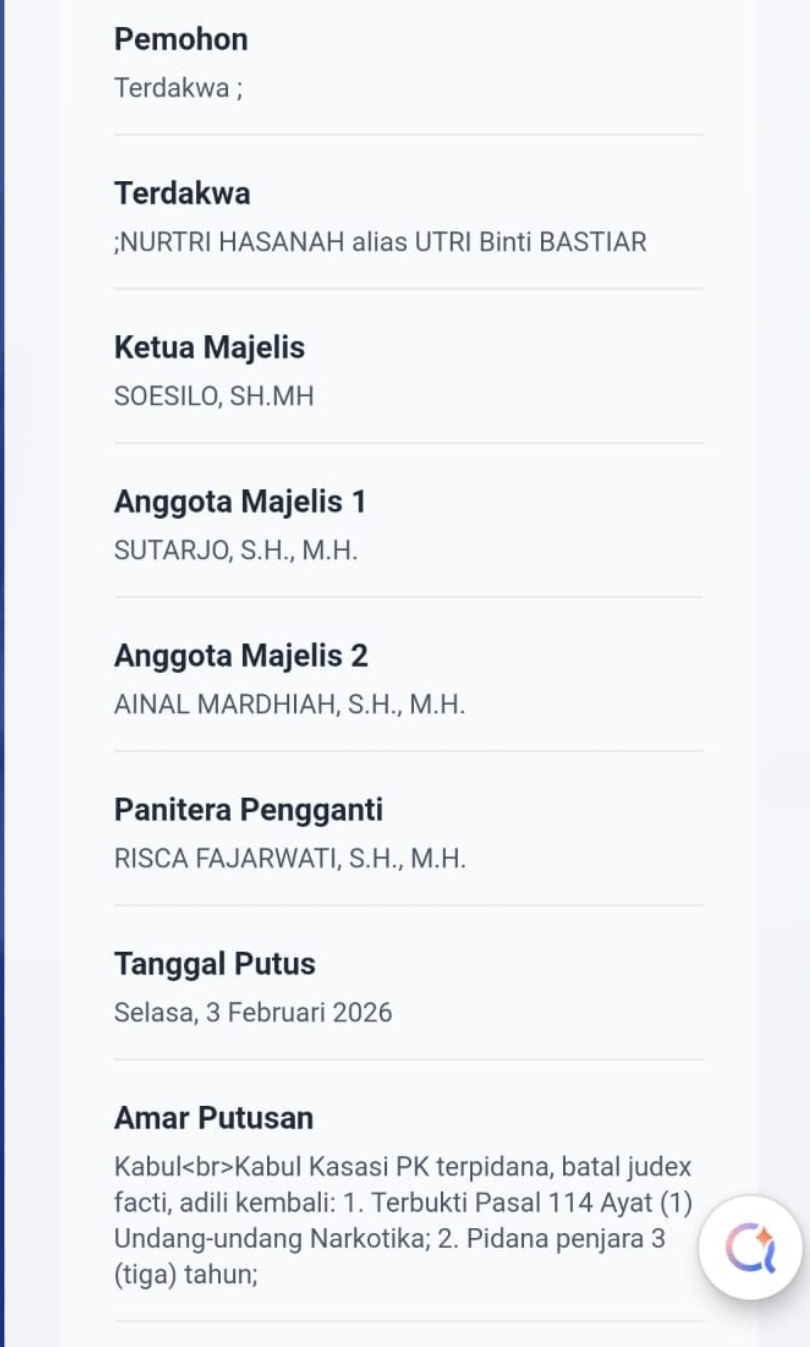Screen dimensions: 810x1347
Task: Click the 'Undang-undang Narkotika' text
Action: click(x=262, y=1239)
